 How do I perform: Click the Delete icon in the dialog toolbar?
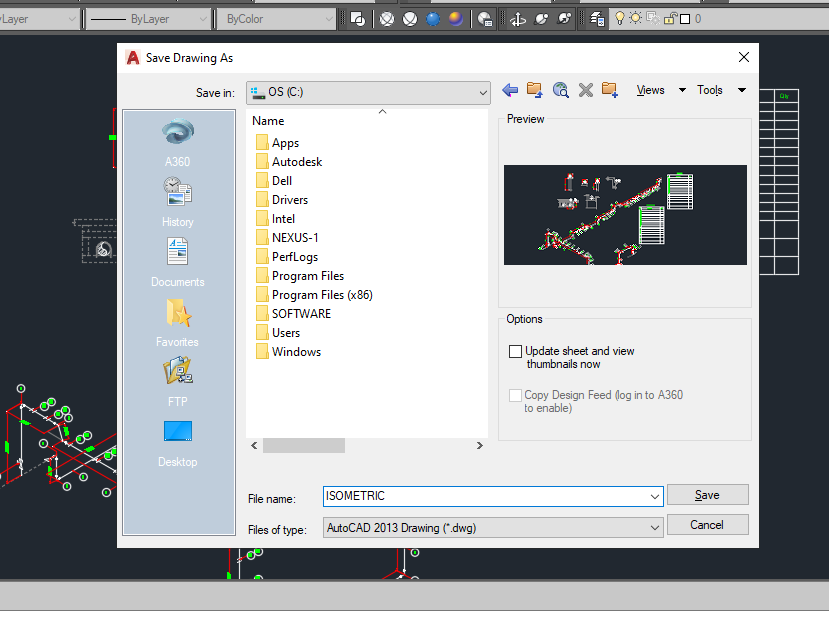pyautogui.click(x=586, y=90)
